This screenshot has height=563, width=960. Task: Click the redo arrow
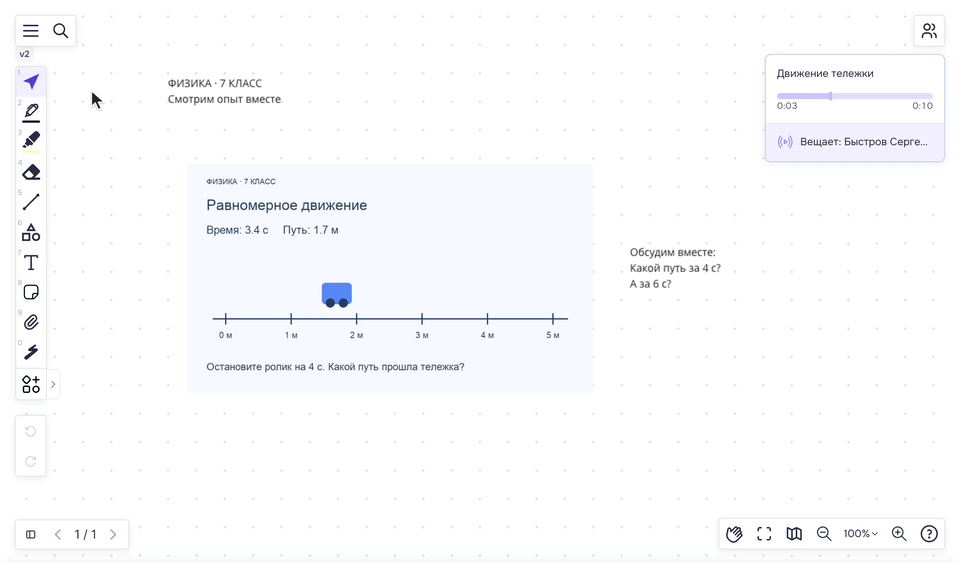[31, 461]
